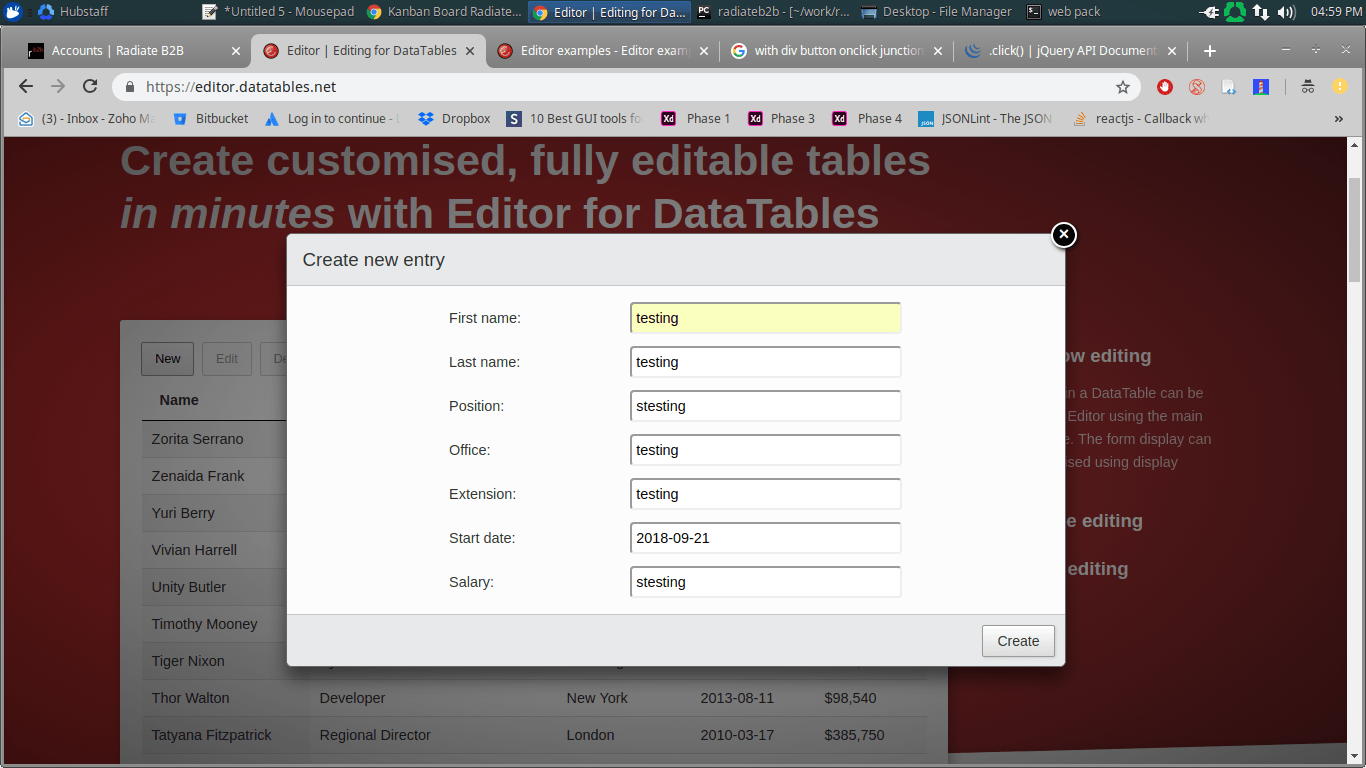The image size is (1366, 768).
Task: Click the ScriptSafe extension icon in toolbar
Action: click(1197, 87)
